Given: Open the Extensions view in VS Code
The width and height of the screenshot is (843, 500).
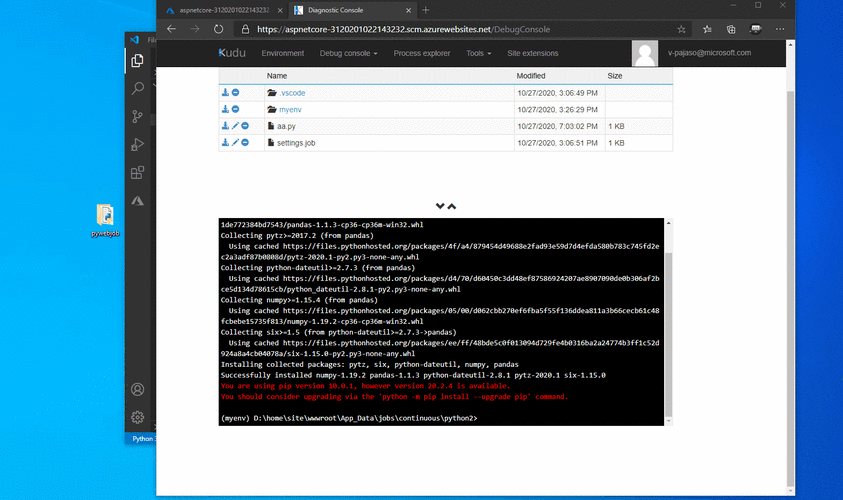Looking at the screenshot, I should 138,173.
